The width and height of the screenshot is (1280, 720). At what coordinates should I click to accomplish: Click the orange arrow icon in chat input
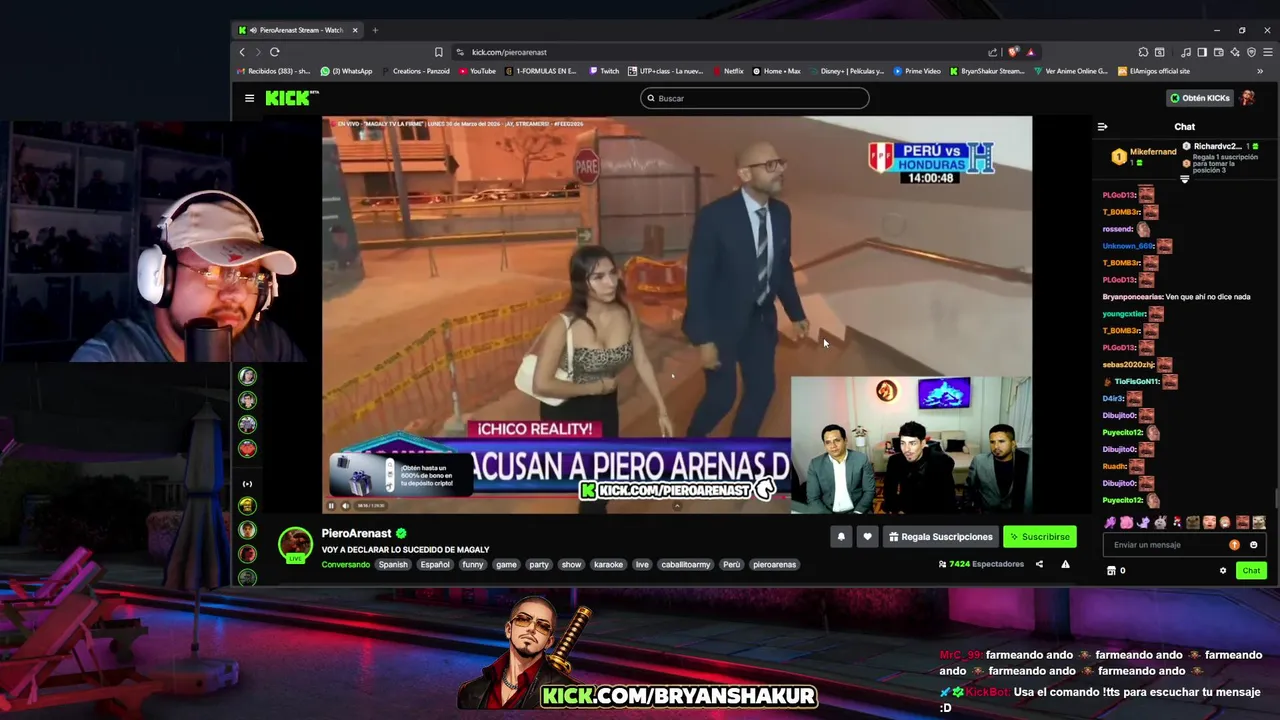point(1234,545)
